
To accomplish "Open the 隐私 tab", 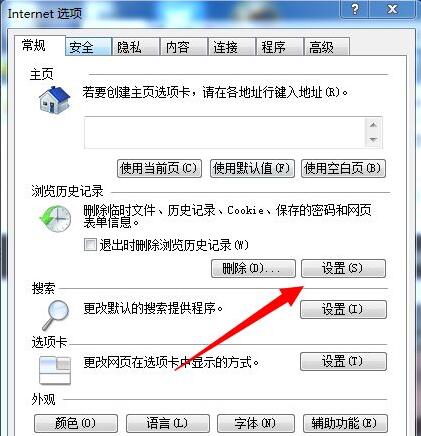I will click(136, 47).
